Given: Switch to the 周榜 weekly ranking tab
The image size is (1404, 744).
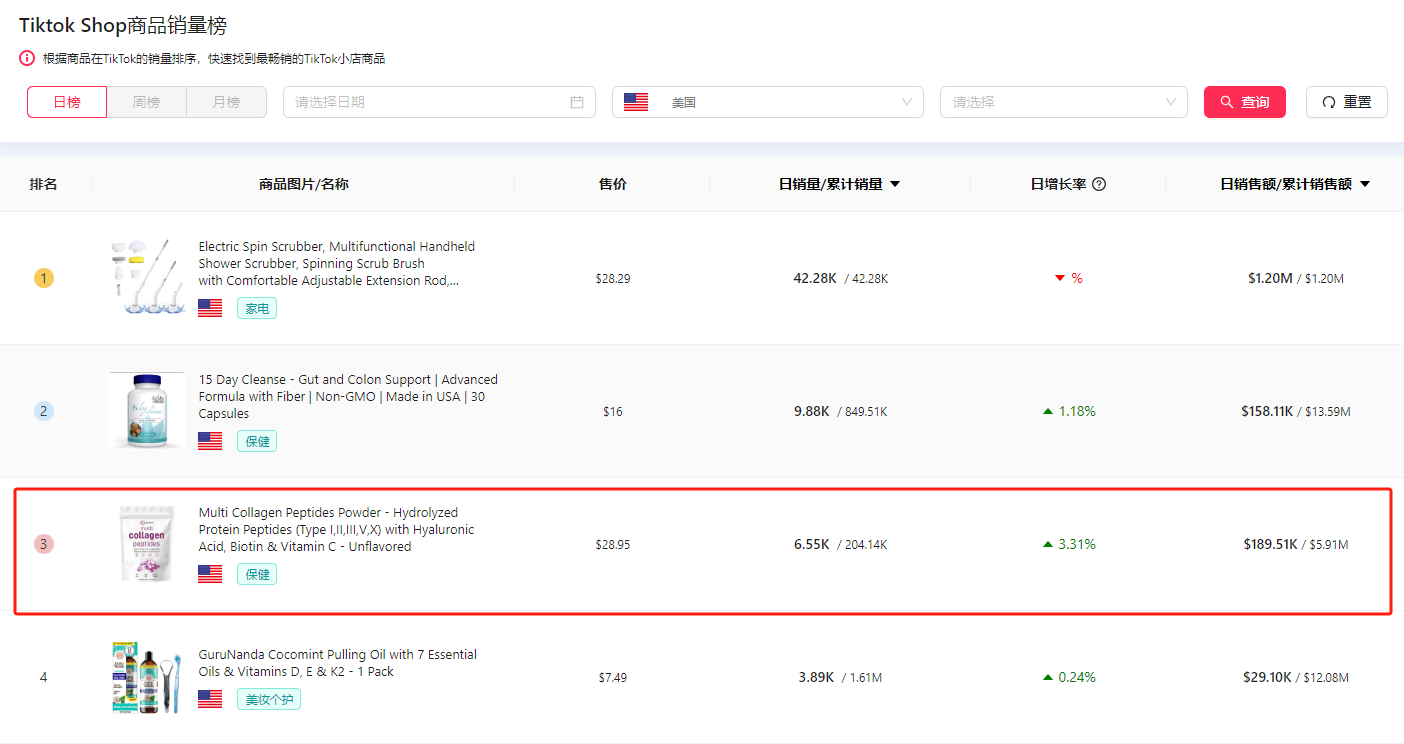Looking at the screenshot, I should [x=146, y=102].
